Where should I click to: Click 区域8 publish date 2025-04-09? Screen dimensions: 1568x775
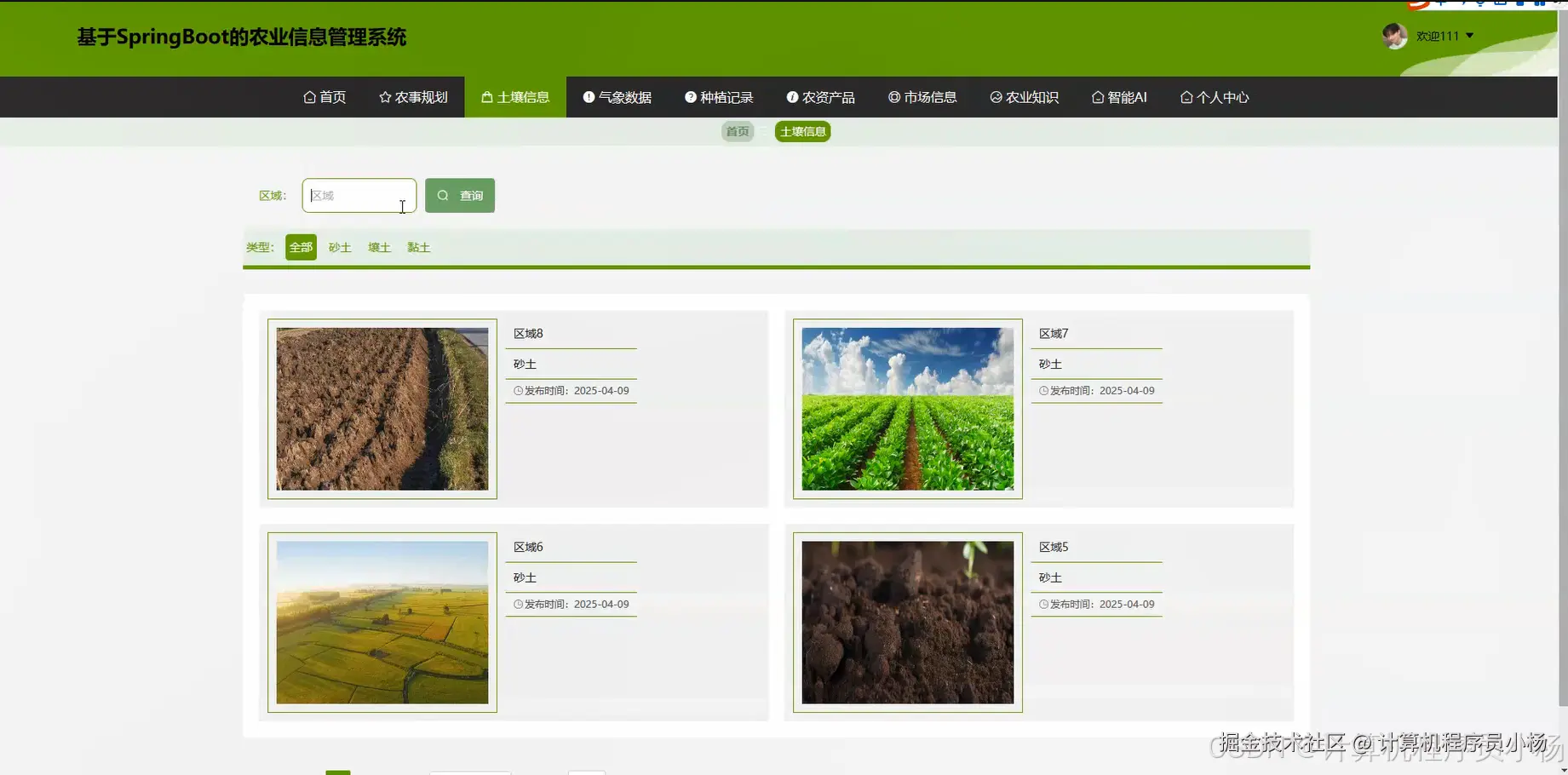point(601,391)
